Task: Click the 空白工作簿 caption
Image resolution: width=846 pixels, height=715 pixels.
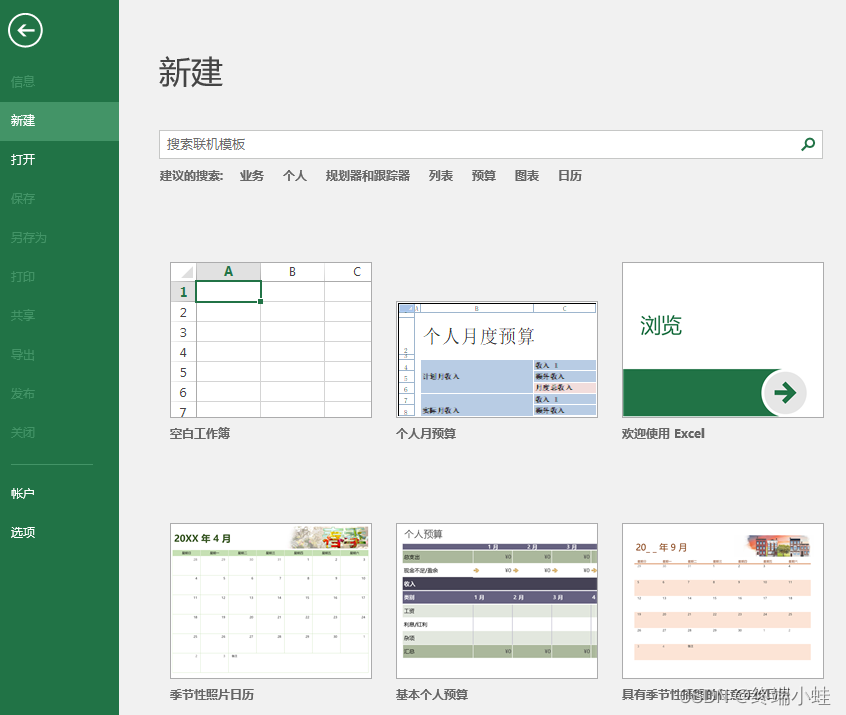Action: pos(200,434)
